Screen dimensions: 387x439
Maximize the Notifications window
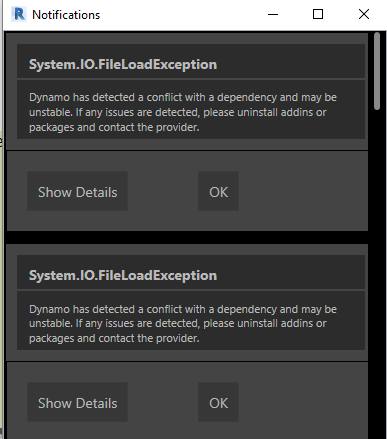[318, 15]
